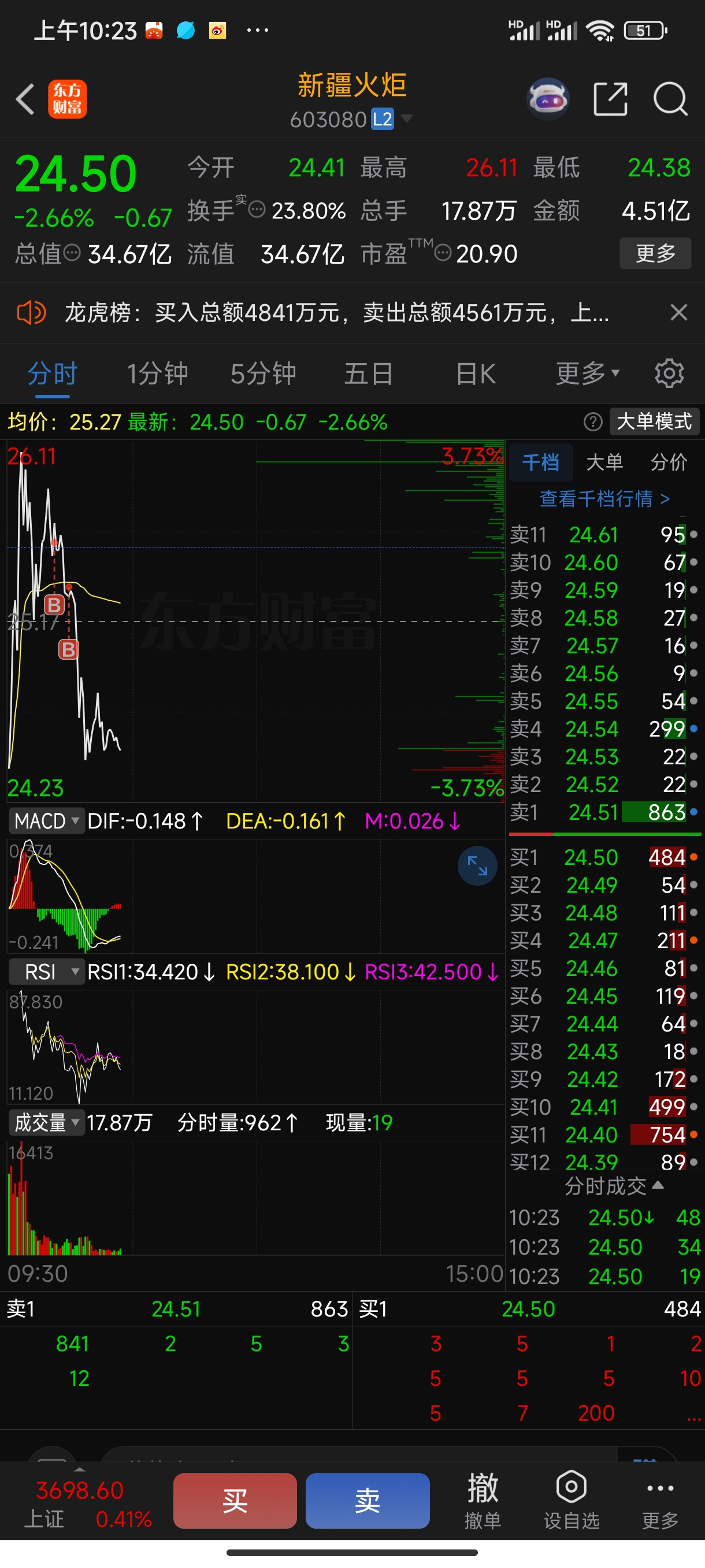Image resolution: width=705 pixels, height=1568 pixels.
Task: Open the 更多 chart period dropdown
Action: pyautogui.click(x=588, y=373)
